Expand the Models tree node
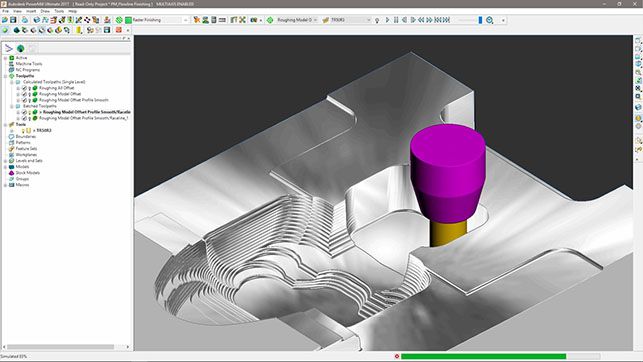The width and height of the screenshot is (643, 362). (5, 167)
